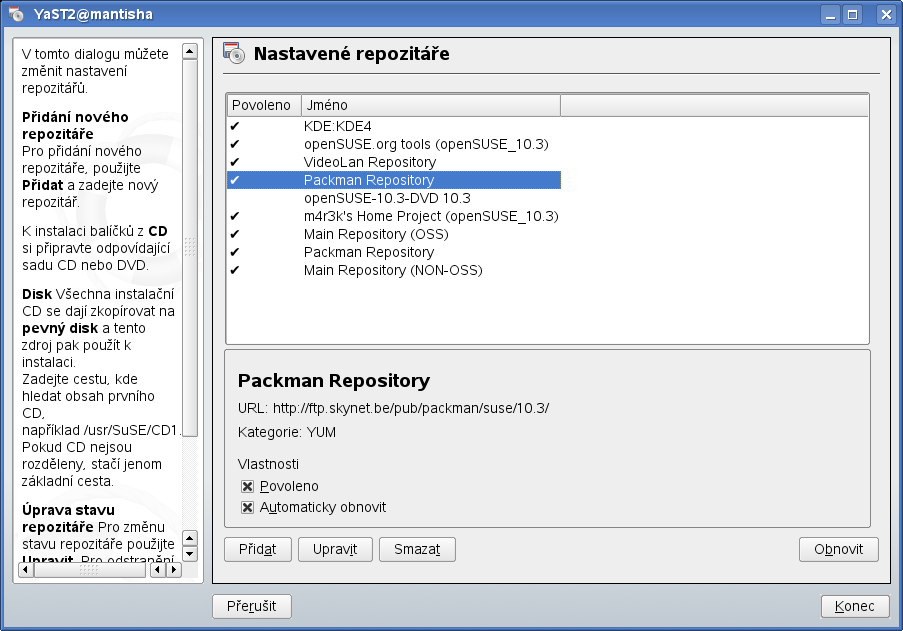Maximize the YaST2 window
The image size is (903, 631).
pos(852,14)
